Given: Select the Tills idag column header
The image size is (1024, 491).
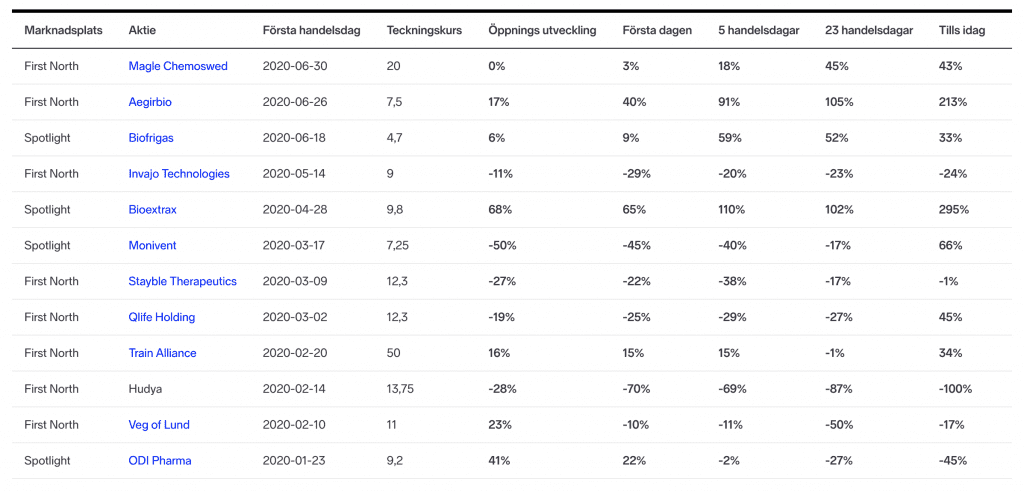Looking at the screenshot, I should (962, 30).
